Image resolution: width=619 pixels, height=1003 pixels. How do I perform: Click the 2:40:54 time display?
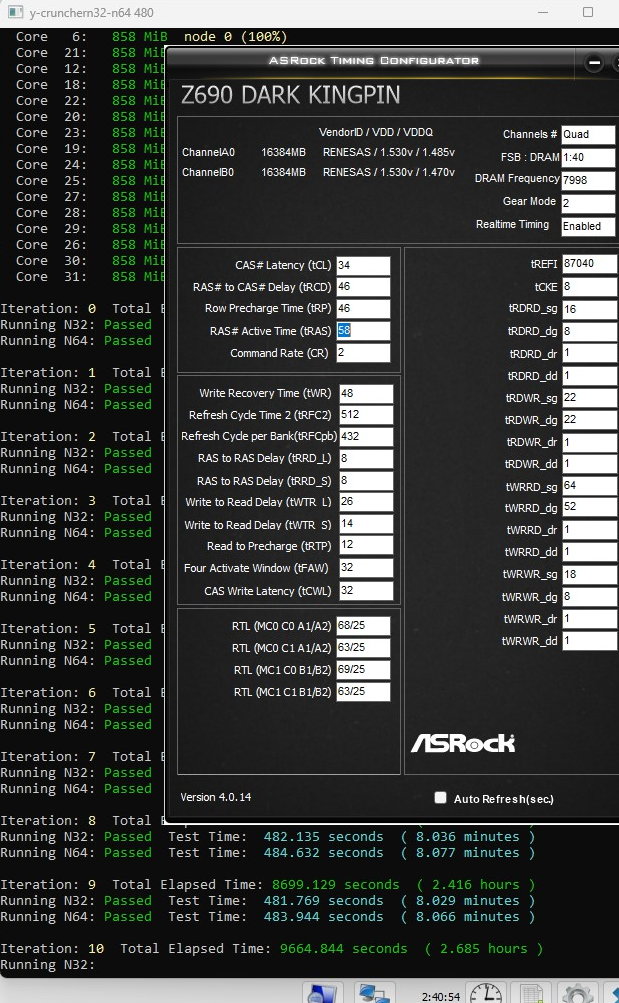(441, 997)
